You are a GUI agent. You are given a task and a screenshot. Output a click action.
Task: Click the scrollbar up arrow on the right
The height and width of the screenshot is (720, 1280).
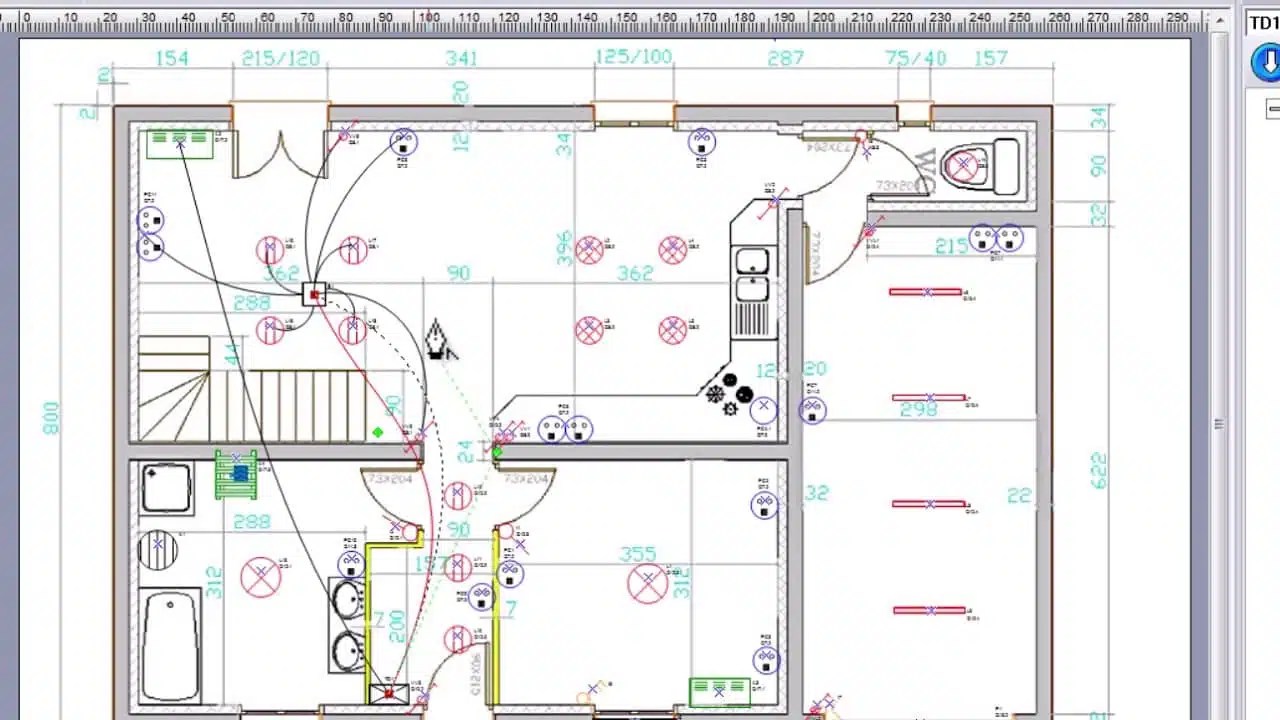[x=1220, y=17]
